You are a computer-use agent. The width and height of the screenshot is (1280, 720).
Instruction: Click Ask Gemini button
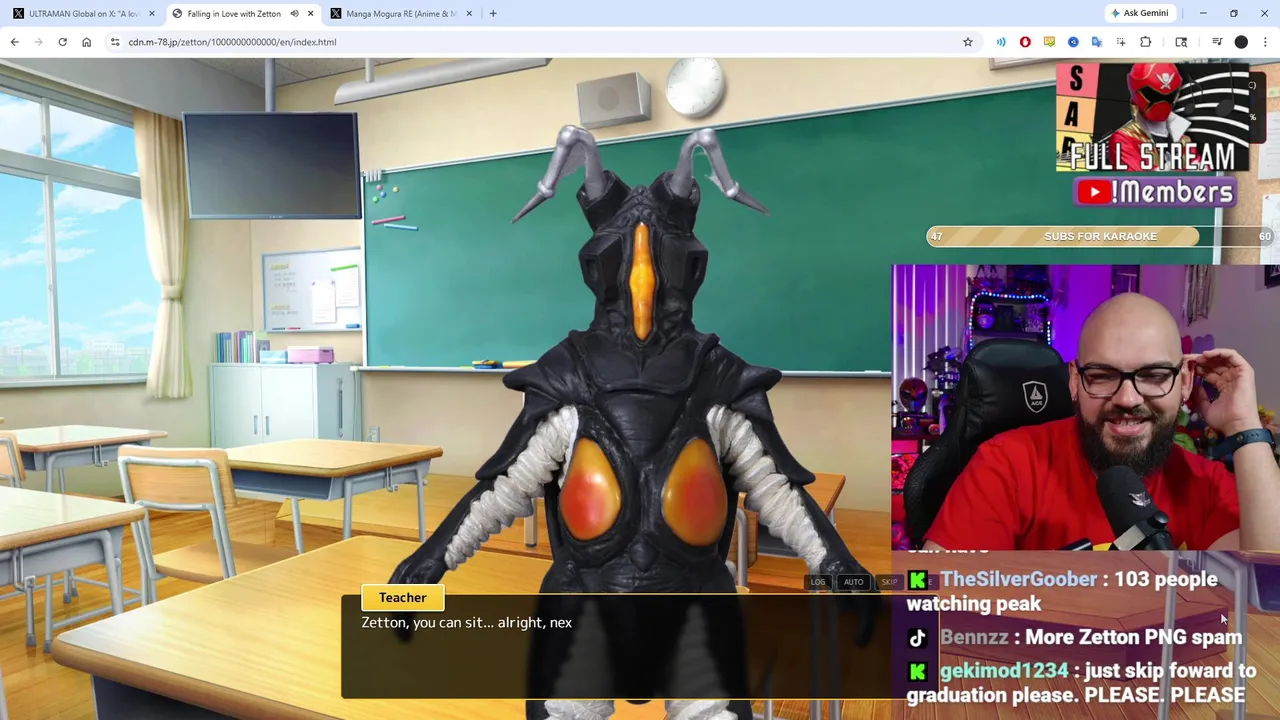(x=1139, y=13)
